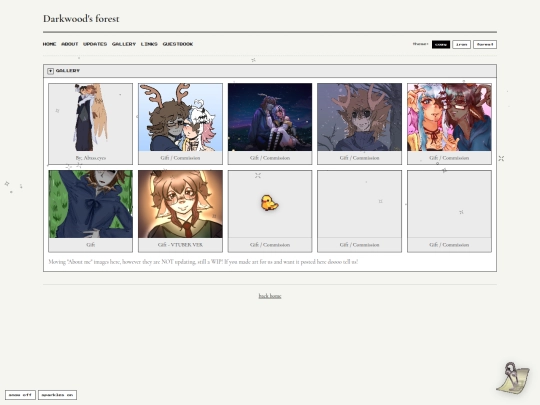The height and width of the screenshot is (405, 540).
Task: Switch to the forest theme
Action: (485, 44)
